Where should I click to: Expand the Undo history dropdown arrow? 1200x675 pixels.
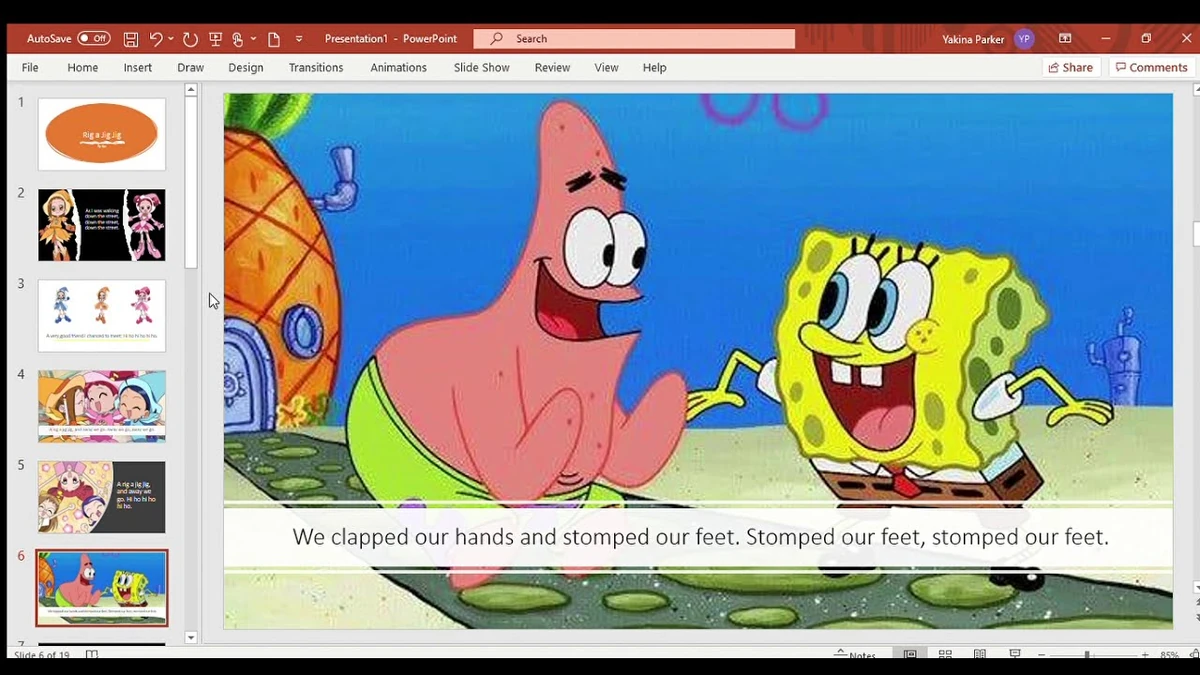coord(171,39)
